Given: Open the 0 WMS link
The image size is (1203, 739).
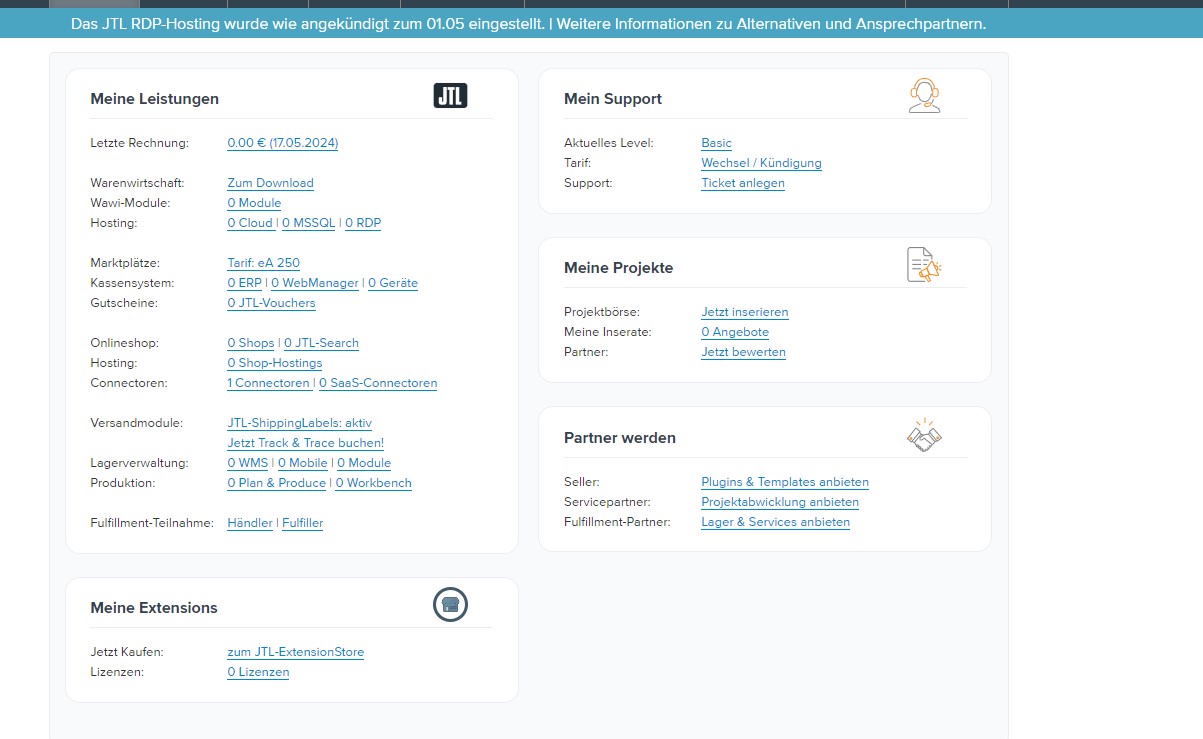Looking at the screenshot, I should [x=249, y=463].
